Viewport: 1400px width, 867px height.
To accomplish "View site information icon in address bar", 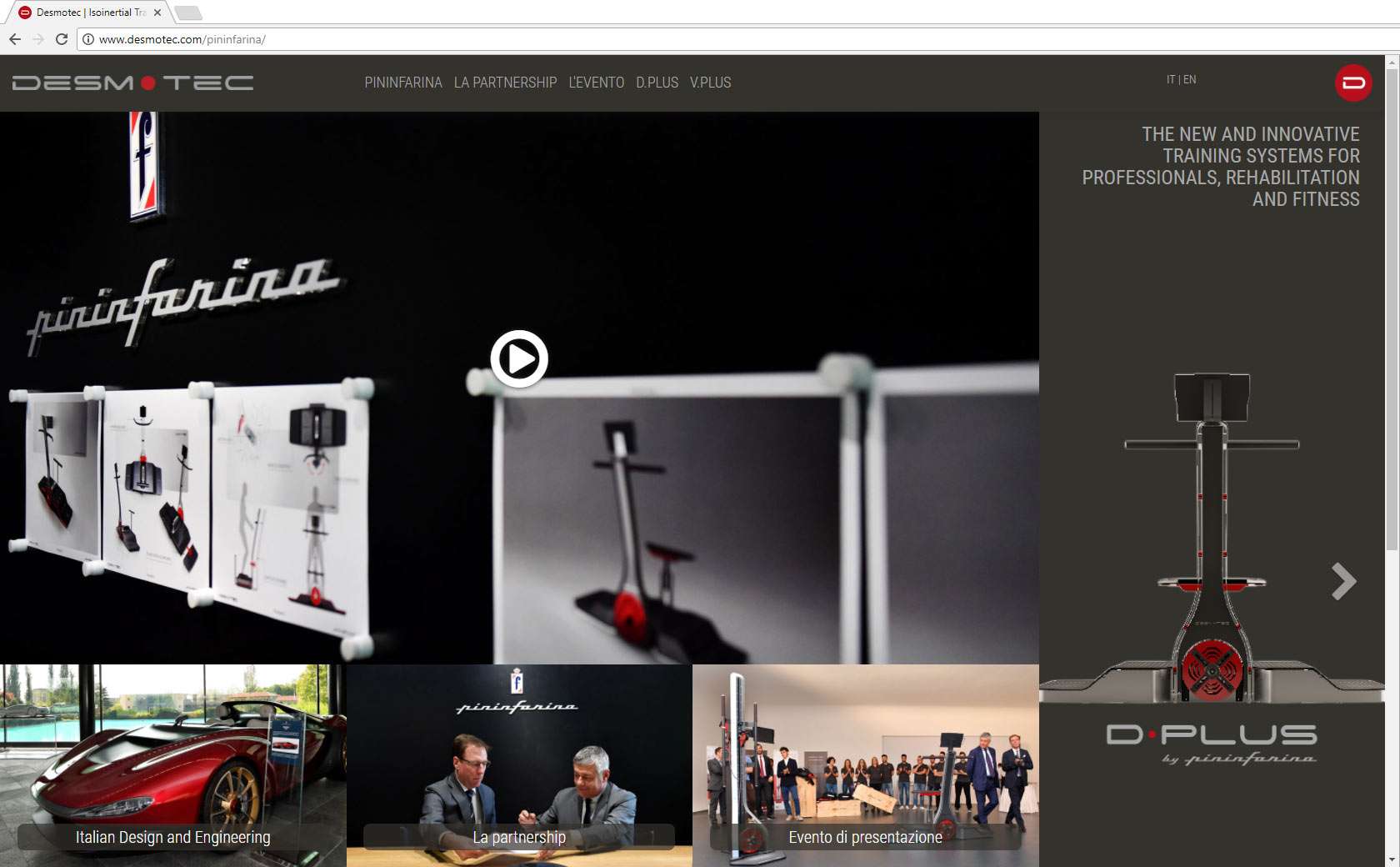I will click(88, 39).
